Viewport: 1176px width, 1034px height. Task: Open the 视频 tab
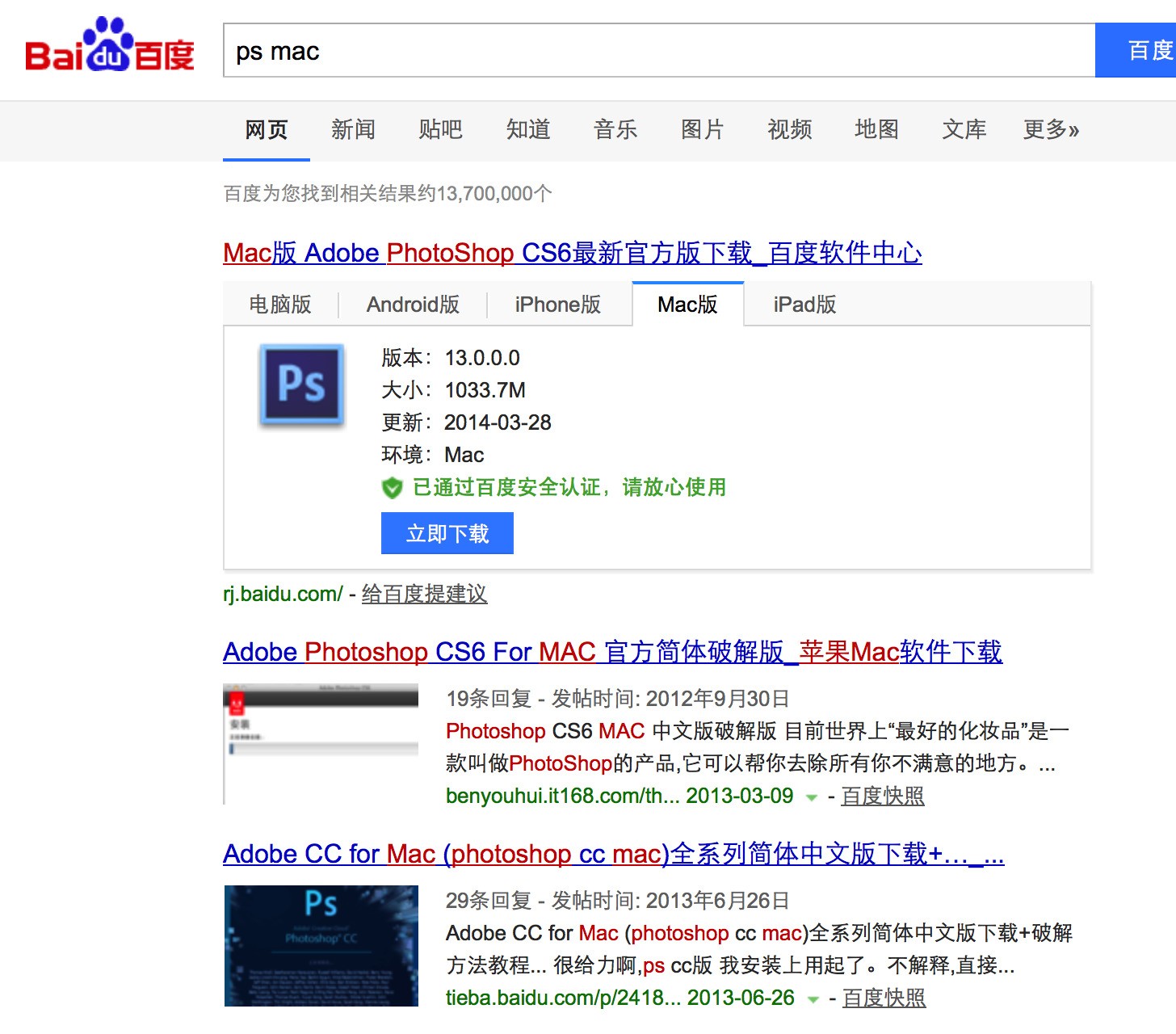click(x=790, y=129)
